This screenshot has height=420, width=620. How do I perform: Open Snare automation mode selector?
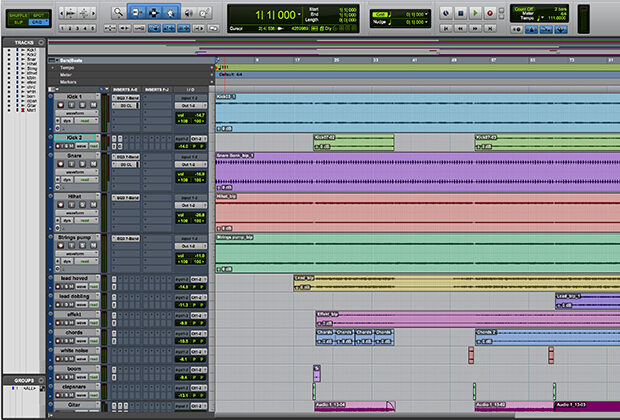click(x=85, y=180)
